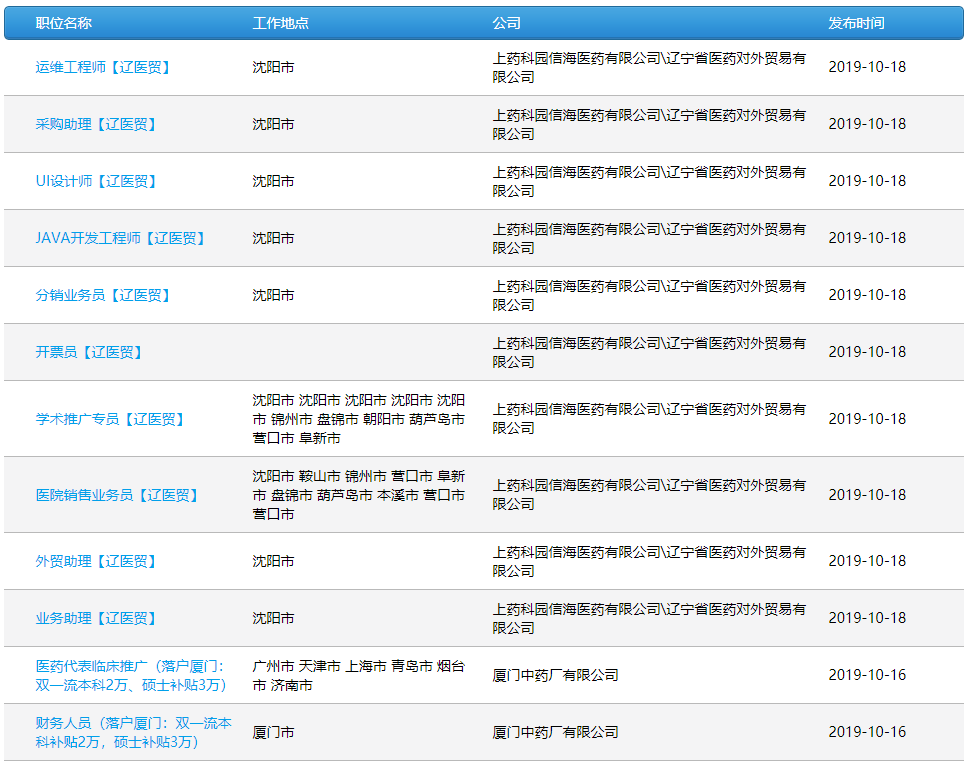The width and height of the screenshot is (968, 764).
Task: Click company name in 运维工程师 row
Action: [x=649, y=67]
